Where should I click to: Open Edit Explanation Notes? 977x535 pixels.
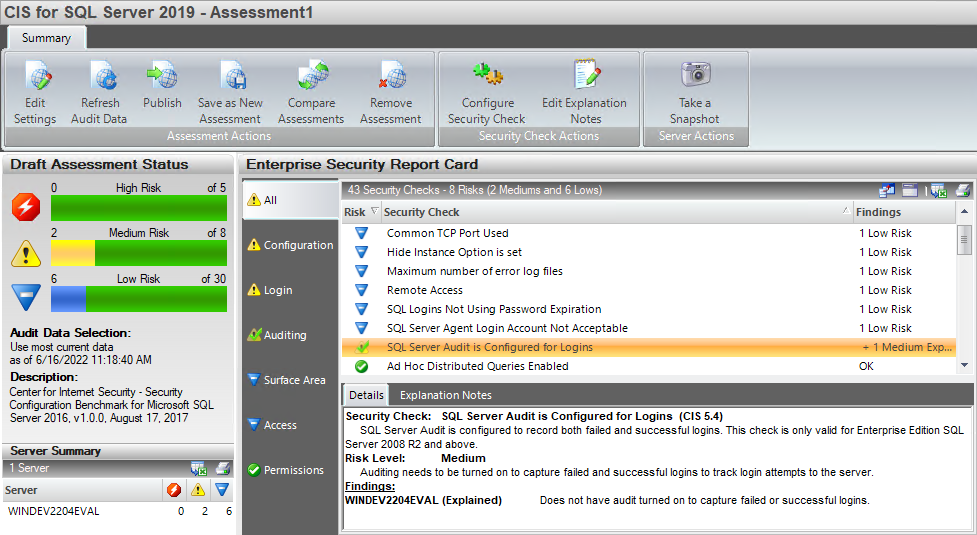584,92
